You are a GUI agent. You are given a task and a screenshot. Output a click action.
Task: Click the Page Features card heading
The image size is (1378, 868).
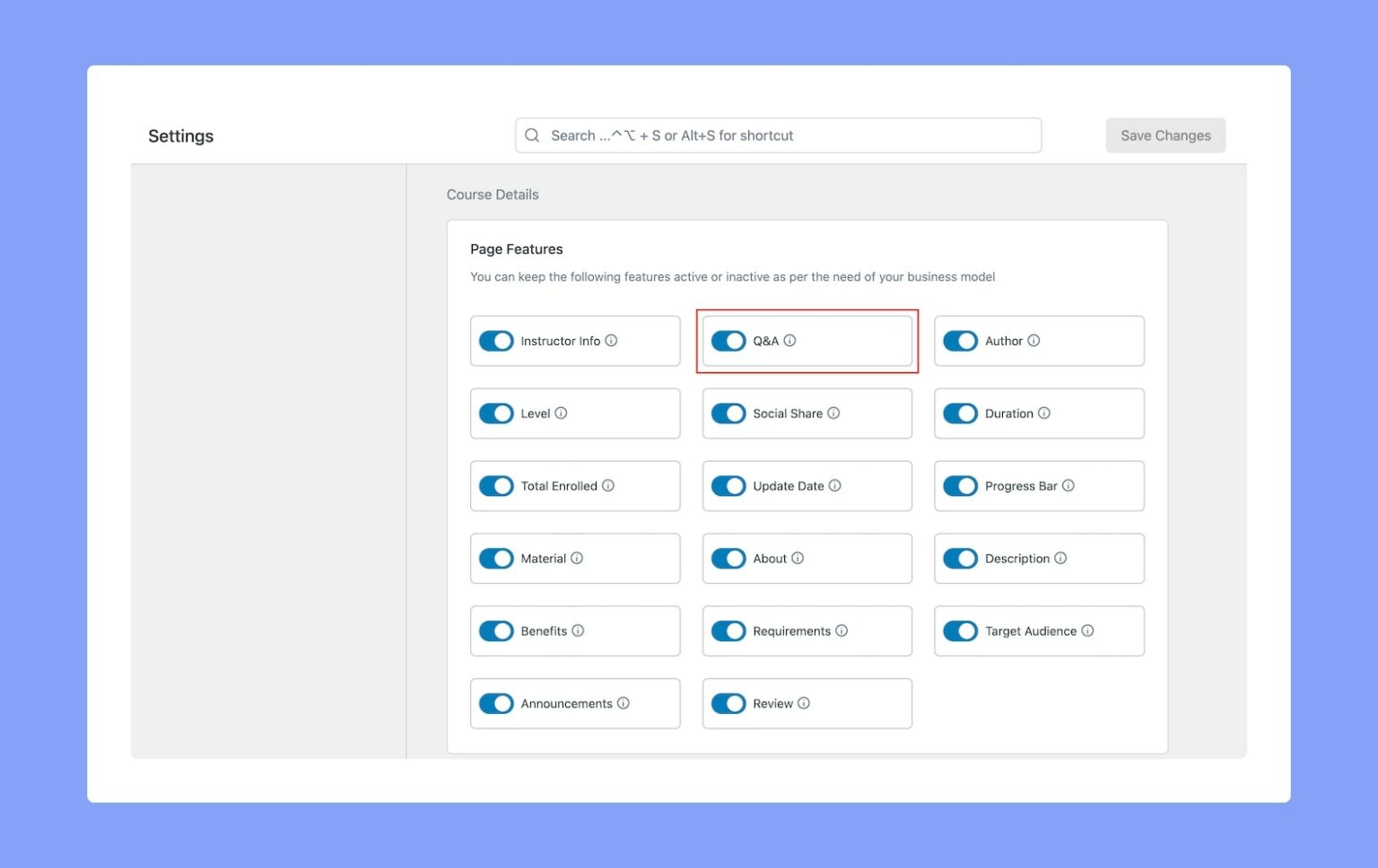[x=517, y=249]
